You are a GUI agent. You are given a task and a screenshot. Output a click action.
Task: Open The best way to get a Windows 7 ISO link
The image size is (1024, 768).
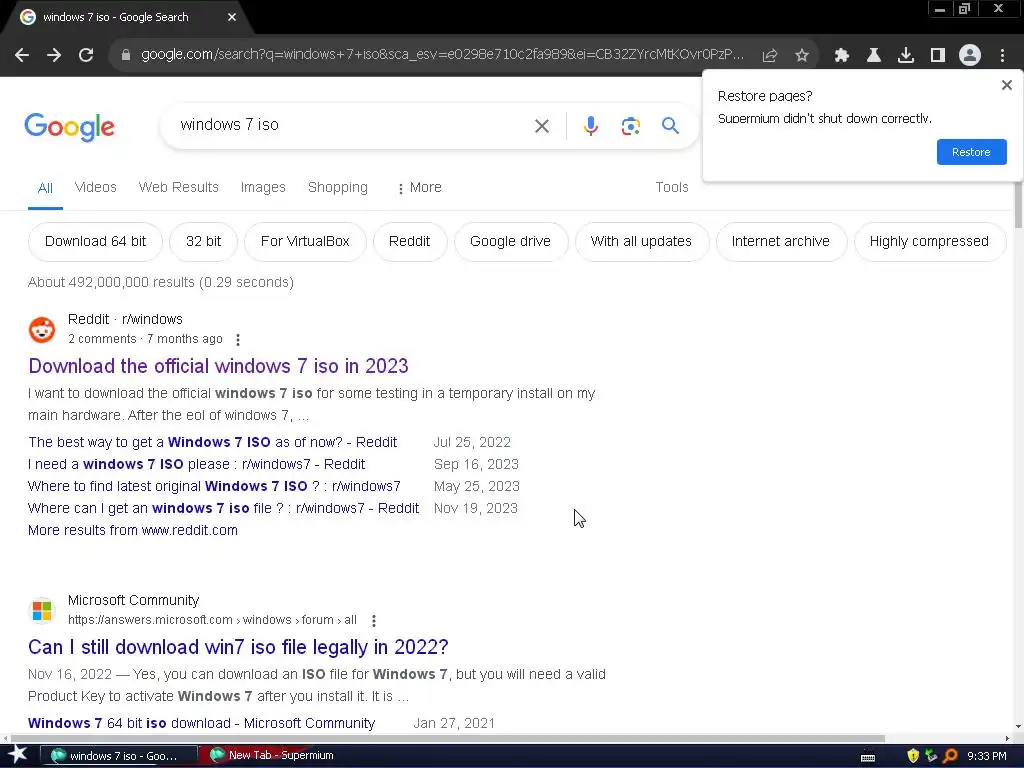212,442
